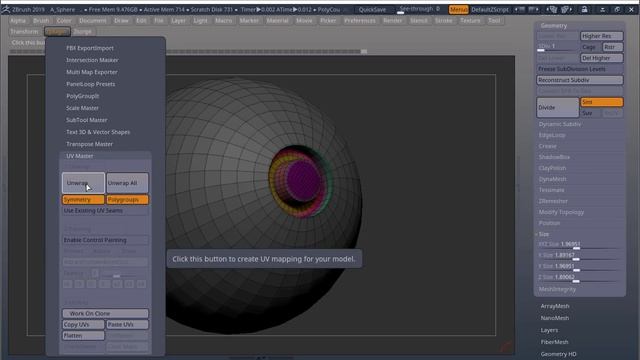Image resolution: width=640 pixels, height=360 pixels.
Task: Click the Flatten button
Action: pyautogui.click(x=83, y=336)
